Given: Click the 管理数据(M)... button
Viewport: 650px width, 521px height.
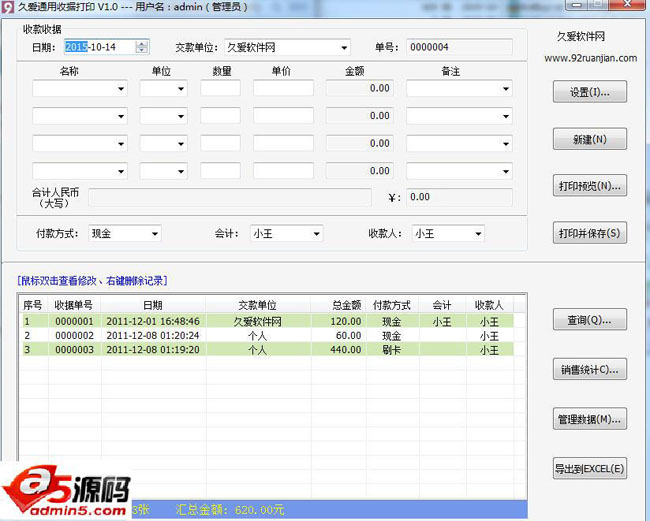Looking at the screenshot, I should [x=589, y=419].
